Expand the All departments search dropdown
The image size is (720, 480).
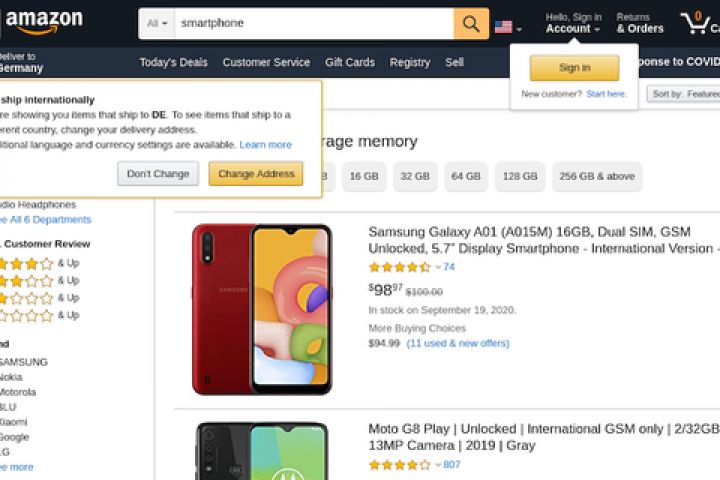coord(157,23)
